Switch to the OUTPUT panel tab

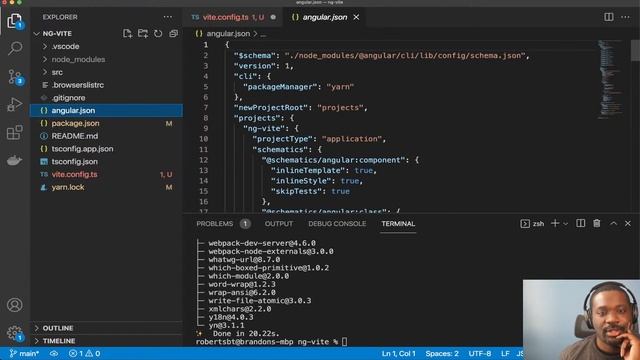[279, 224]
